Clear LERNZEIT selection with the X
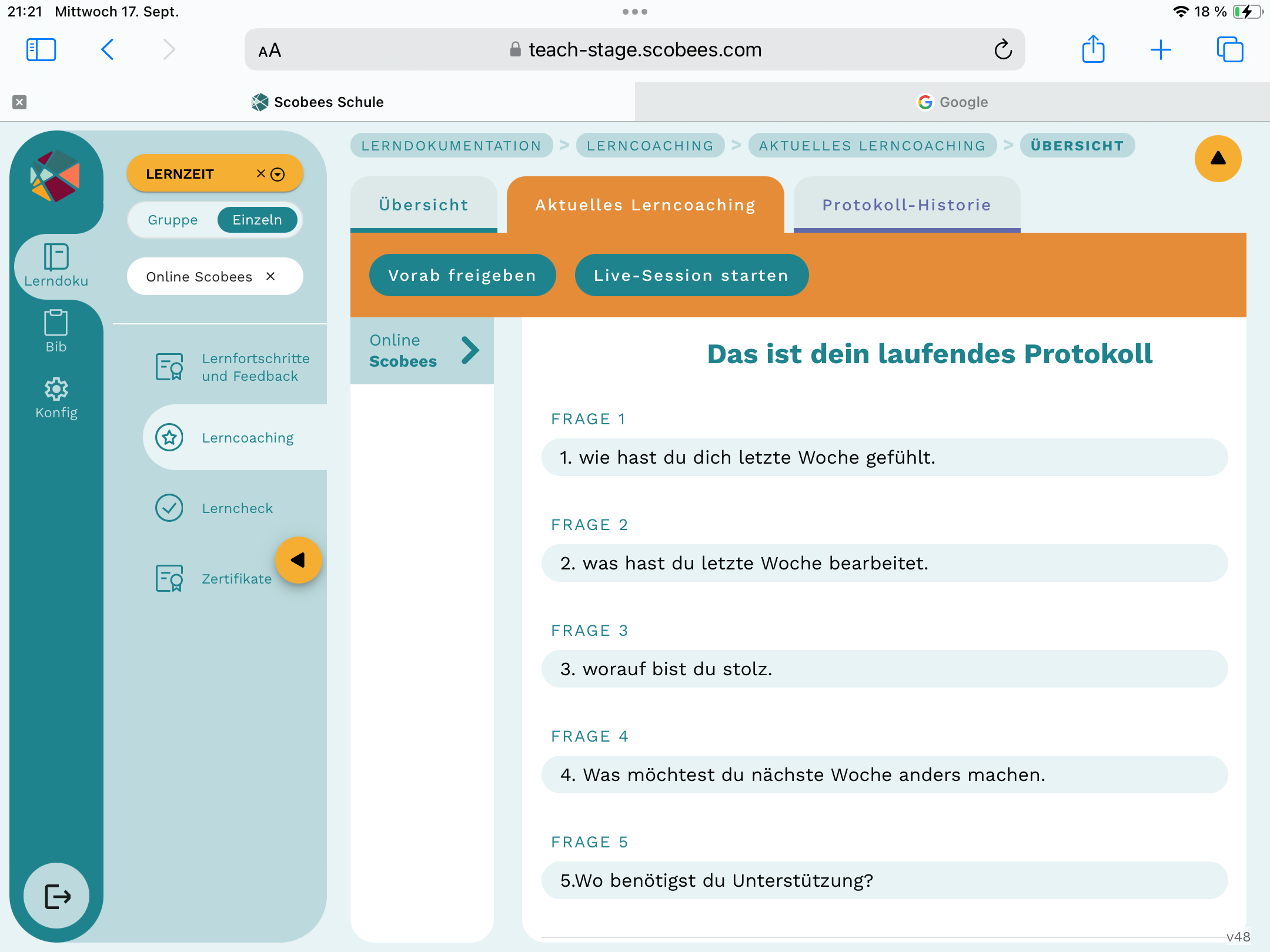Screen dimensions: 1270x952 tap(260, 173)
